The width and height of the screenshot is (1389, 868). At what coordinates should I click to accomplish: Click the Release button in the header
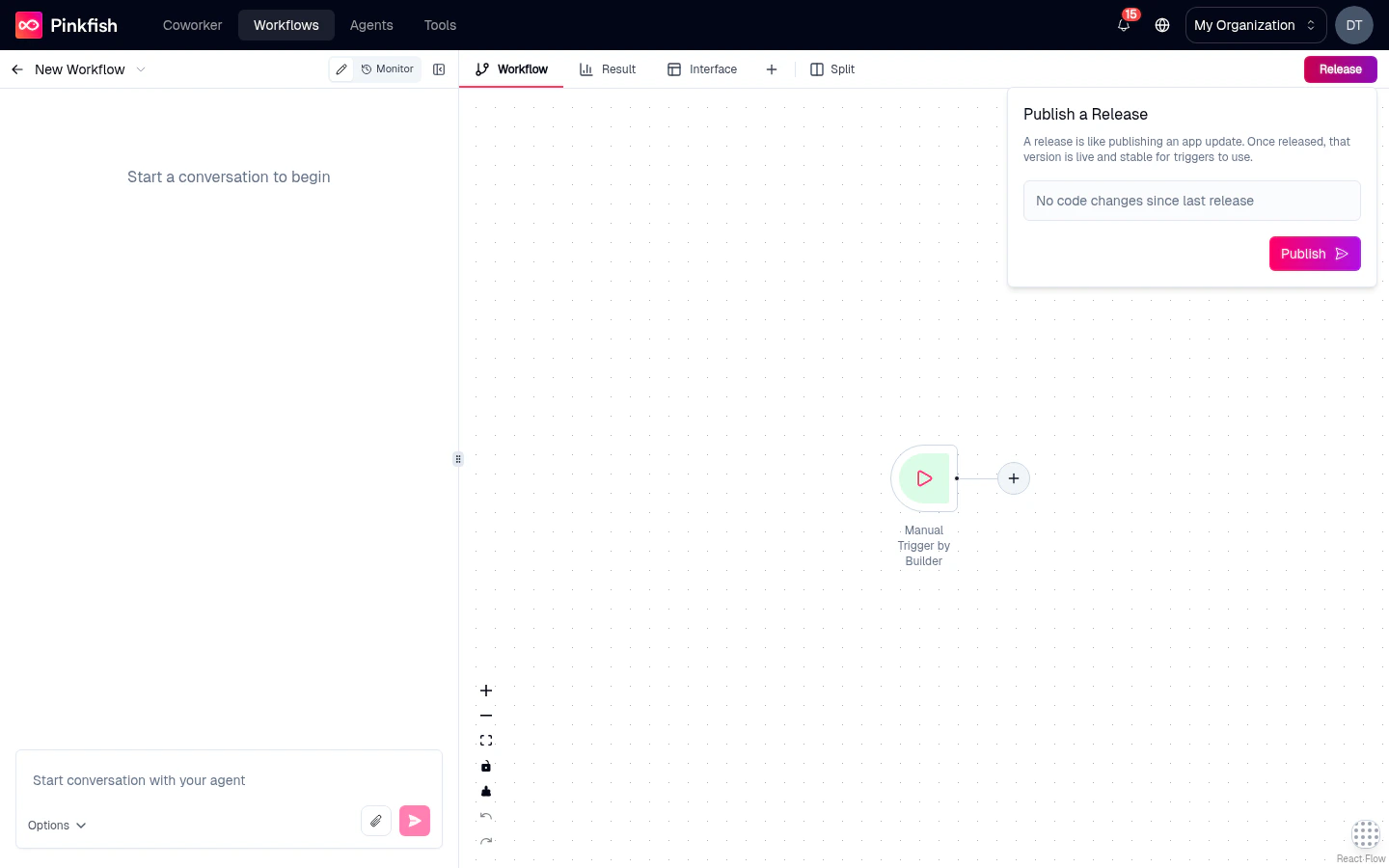click(1340, 69)
